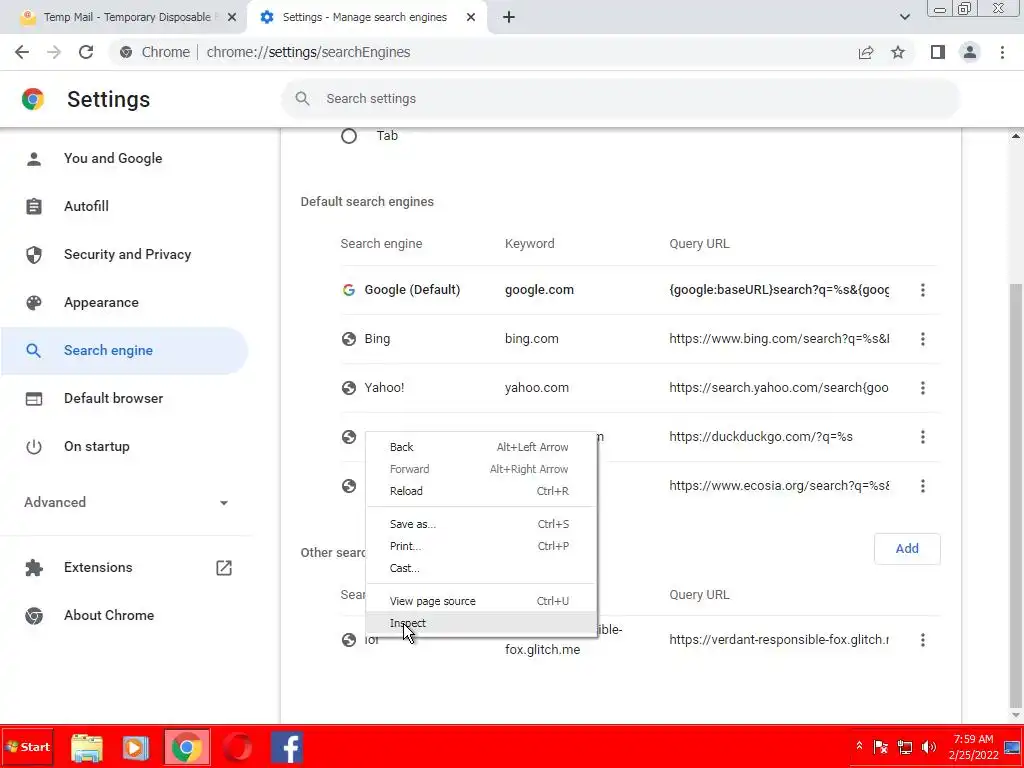Image resolution: width=1024 pixels, height=768 pixels.
Task: Close the Temp Mail tab
Action: 232,18
